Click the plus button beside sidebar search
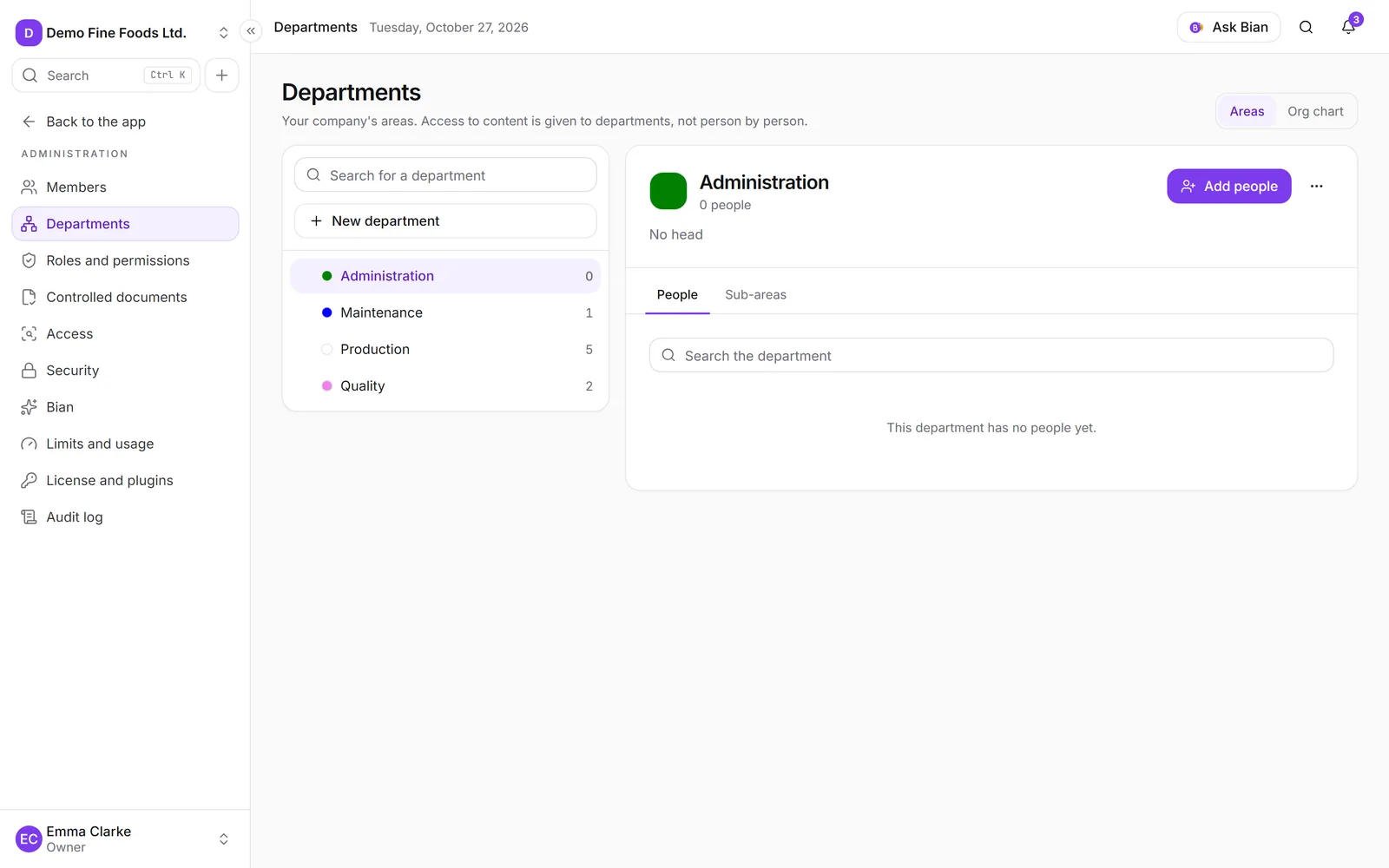 [x=221, y=76]
